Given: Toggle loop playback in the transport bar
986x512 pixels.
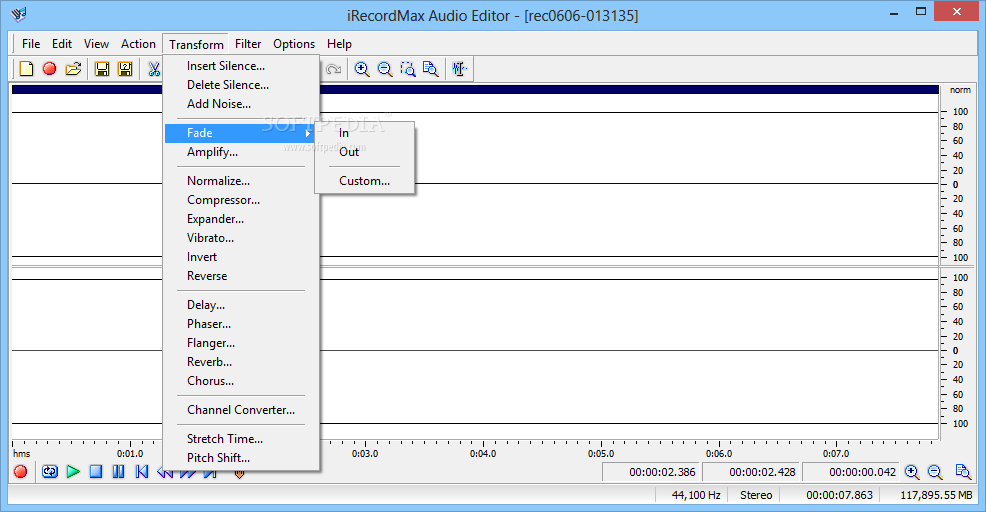Looking at the screenshot, I should pos(50,471).
